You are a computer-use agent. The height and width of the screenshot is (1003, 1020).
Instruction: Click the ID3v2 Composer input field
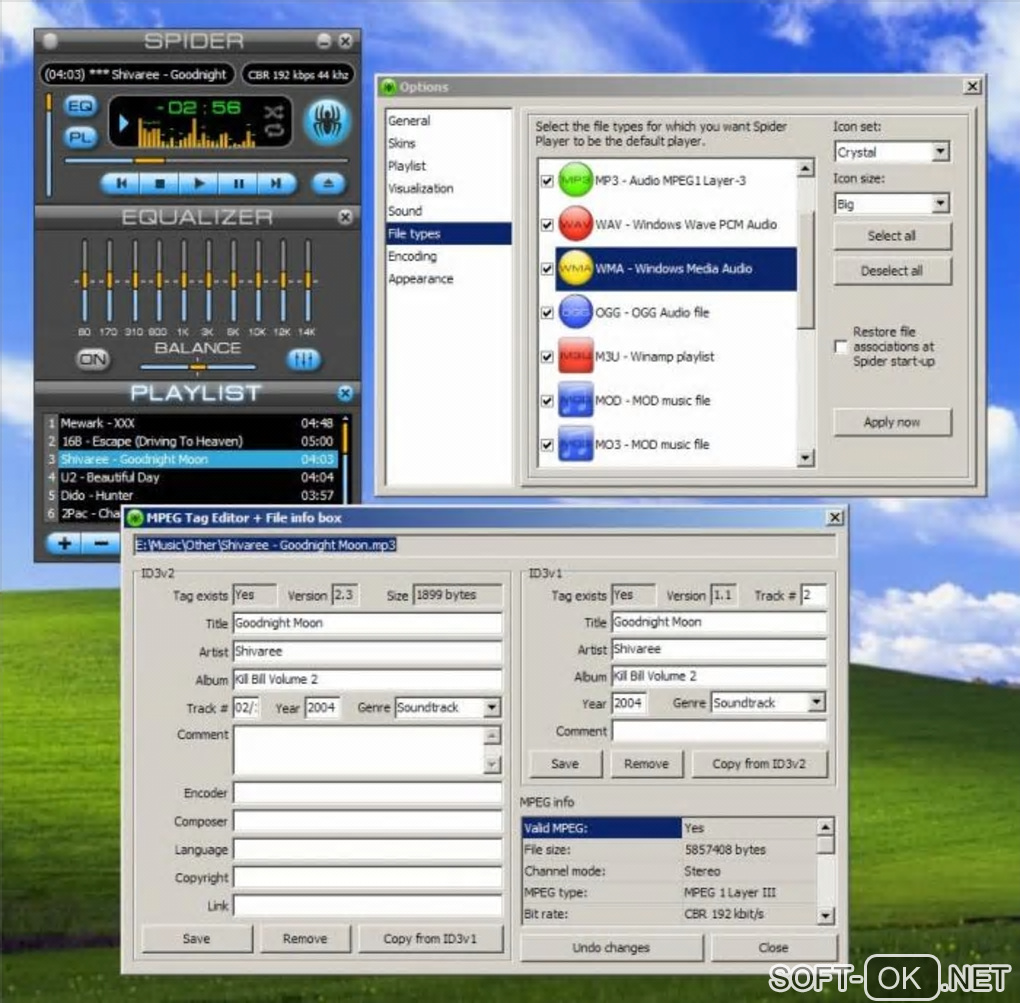[x=368, y=822]
